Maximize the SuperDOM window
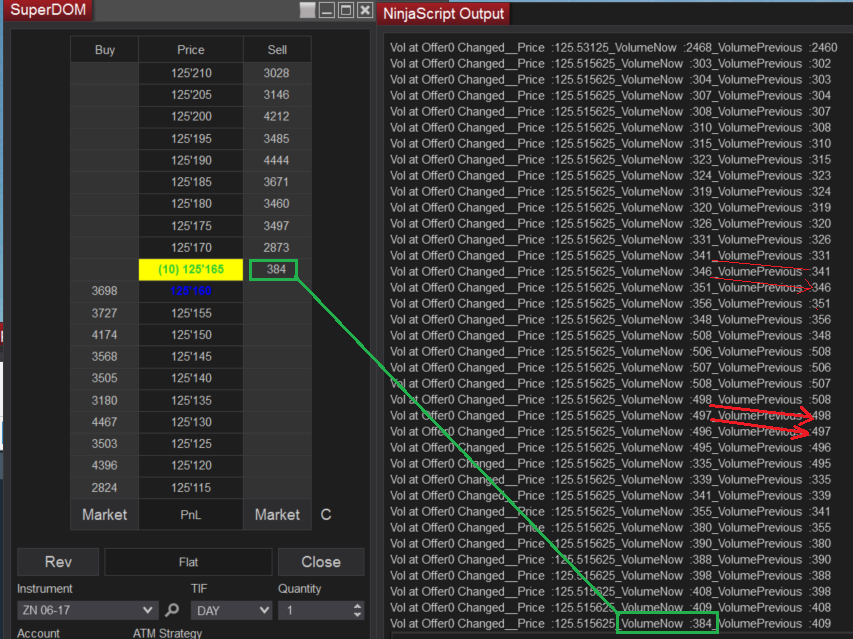 point(346,10)
